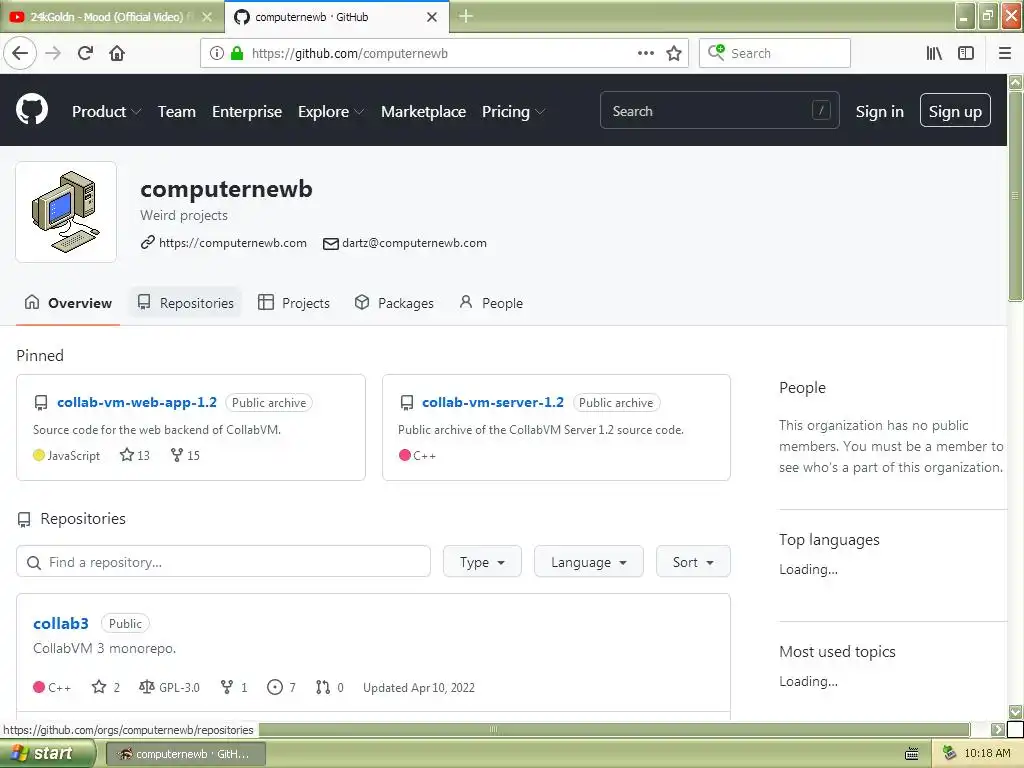1024x768 pixels.
Task: Open the Sort dropdown
Action: (x=693, y=562)
